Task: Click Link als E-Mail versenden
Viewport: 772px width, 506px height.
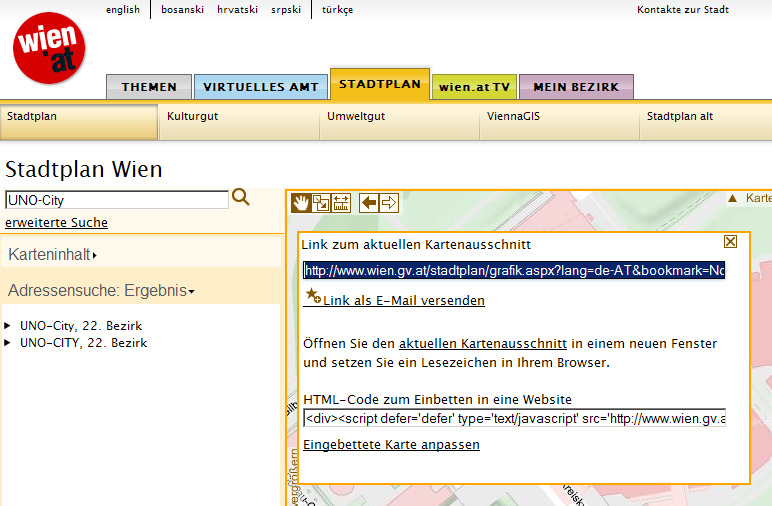Action: (x=403, y=300)
